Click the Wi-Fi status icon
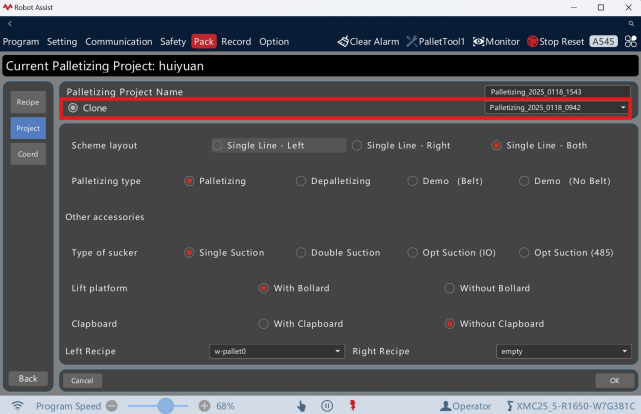The width and height of the screenshot is (641, 414). [17, 406]
